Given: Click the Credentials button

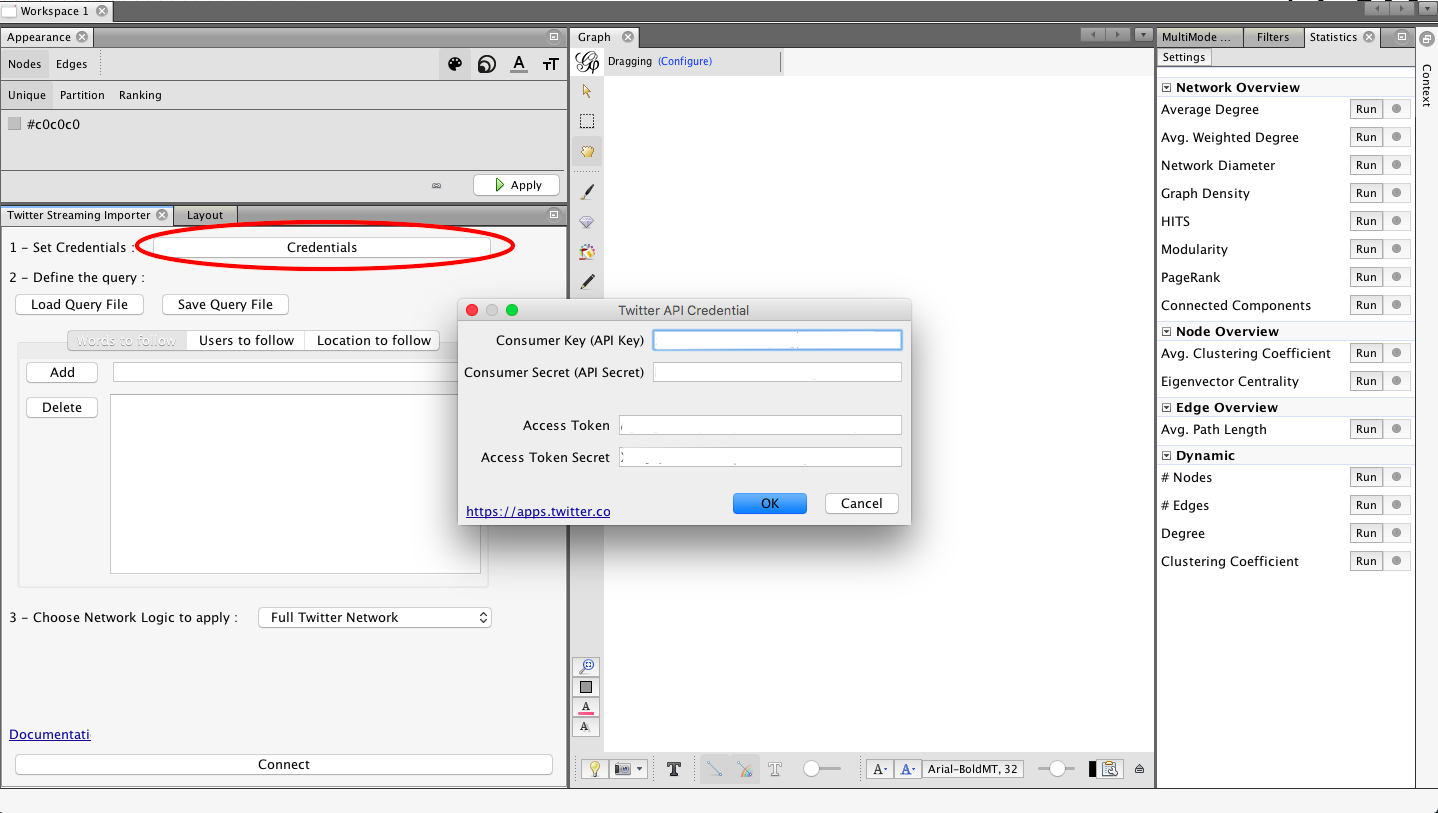Looking at the screenshot, I should coord(322,247).
